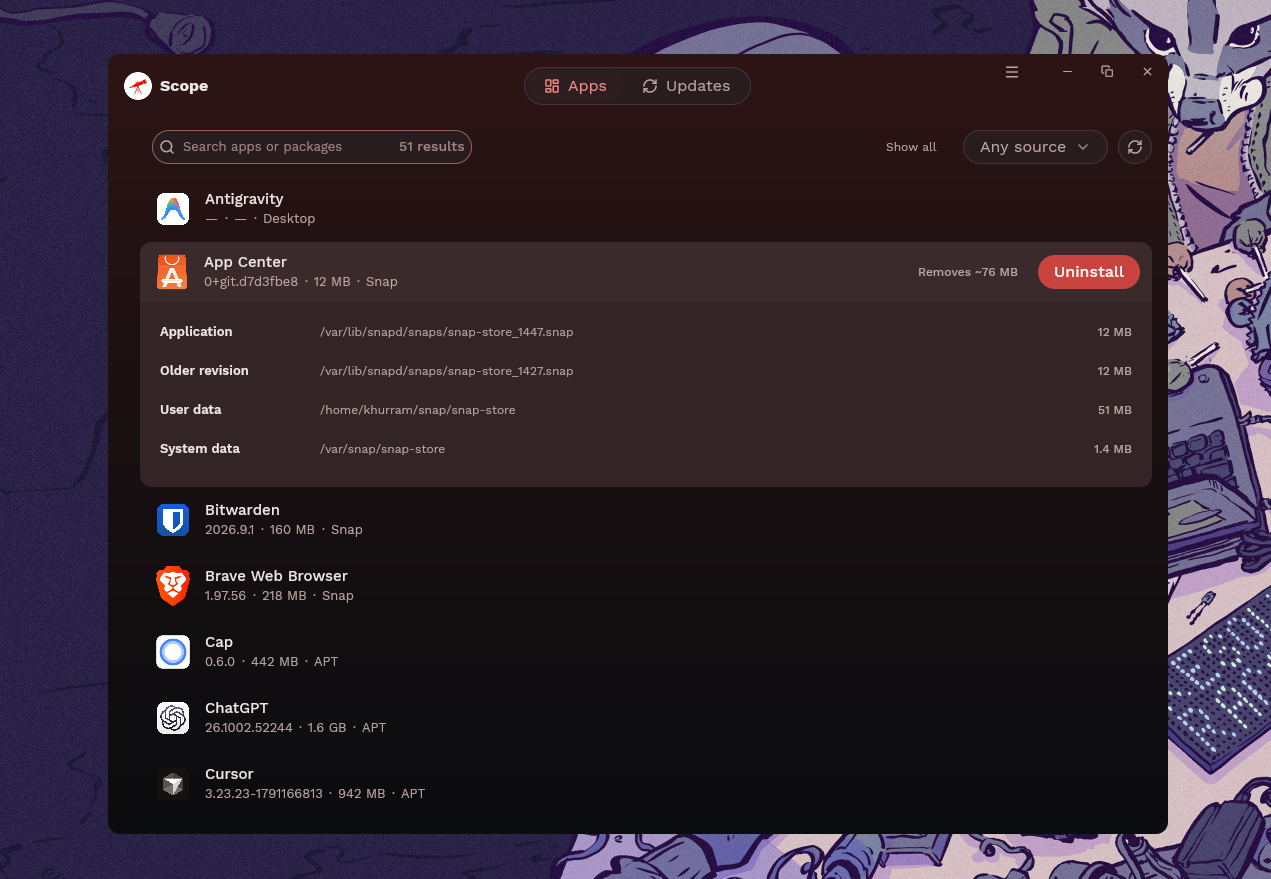The height and width of the screenshot is (879, 1271).
Task: Close the Scope window
Action: click(x=1147, y=72)
